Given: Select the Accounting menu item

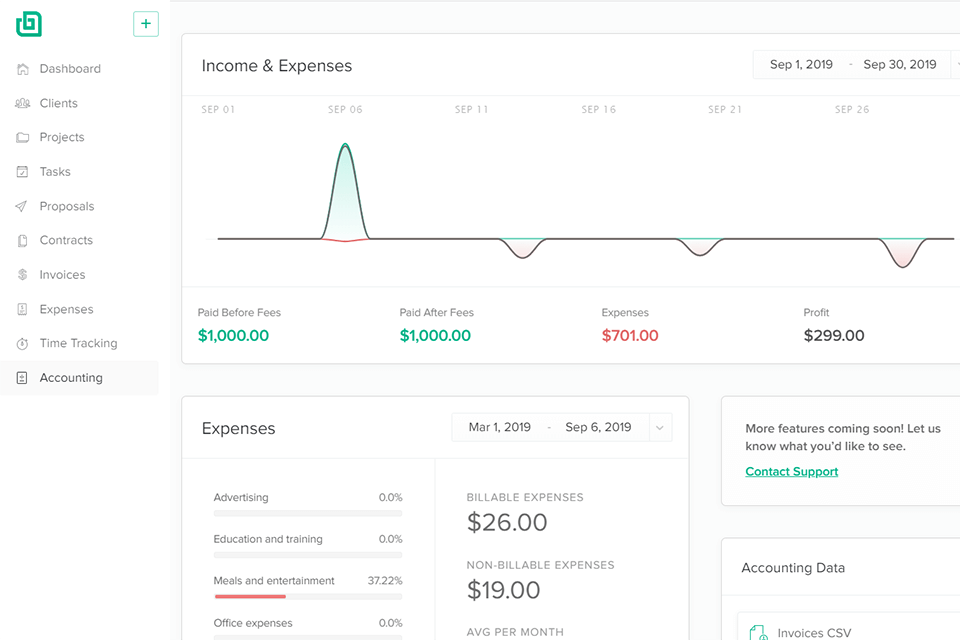Looking at the screenshot, I should click(x=79, y=378).
